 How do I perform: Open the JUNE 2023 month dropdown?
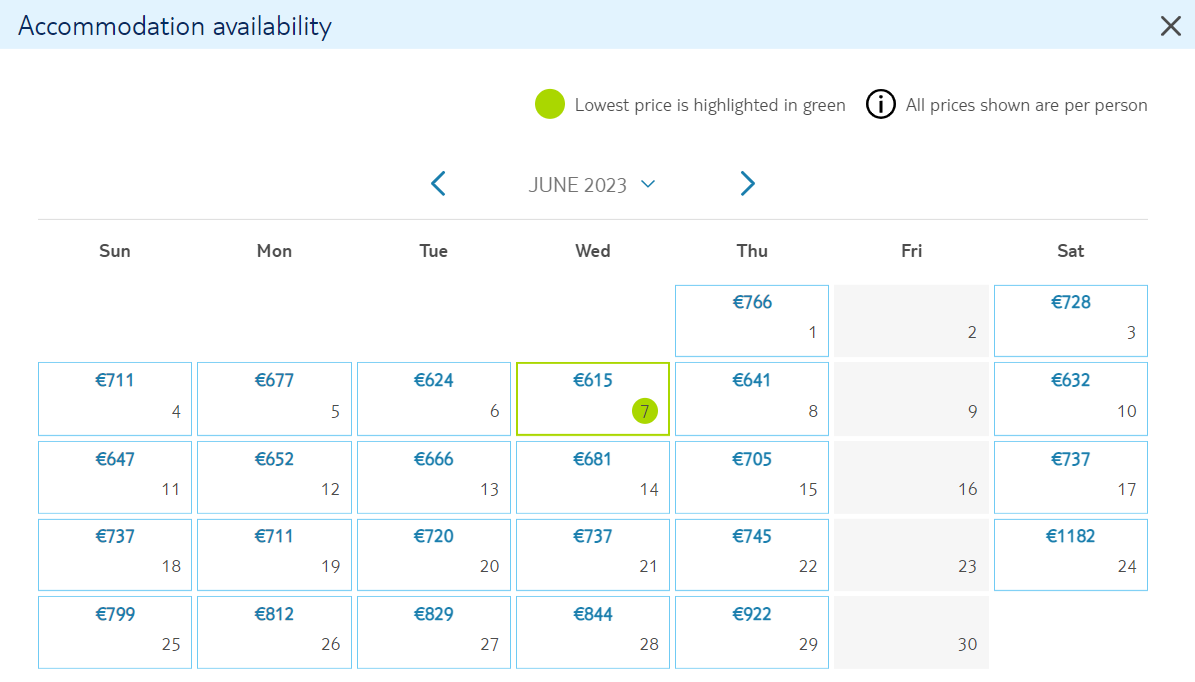[592, 184]
